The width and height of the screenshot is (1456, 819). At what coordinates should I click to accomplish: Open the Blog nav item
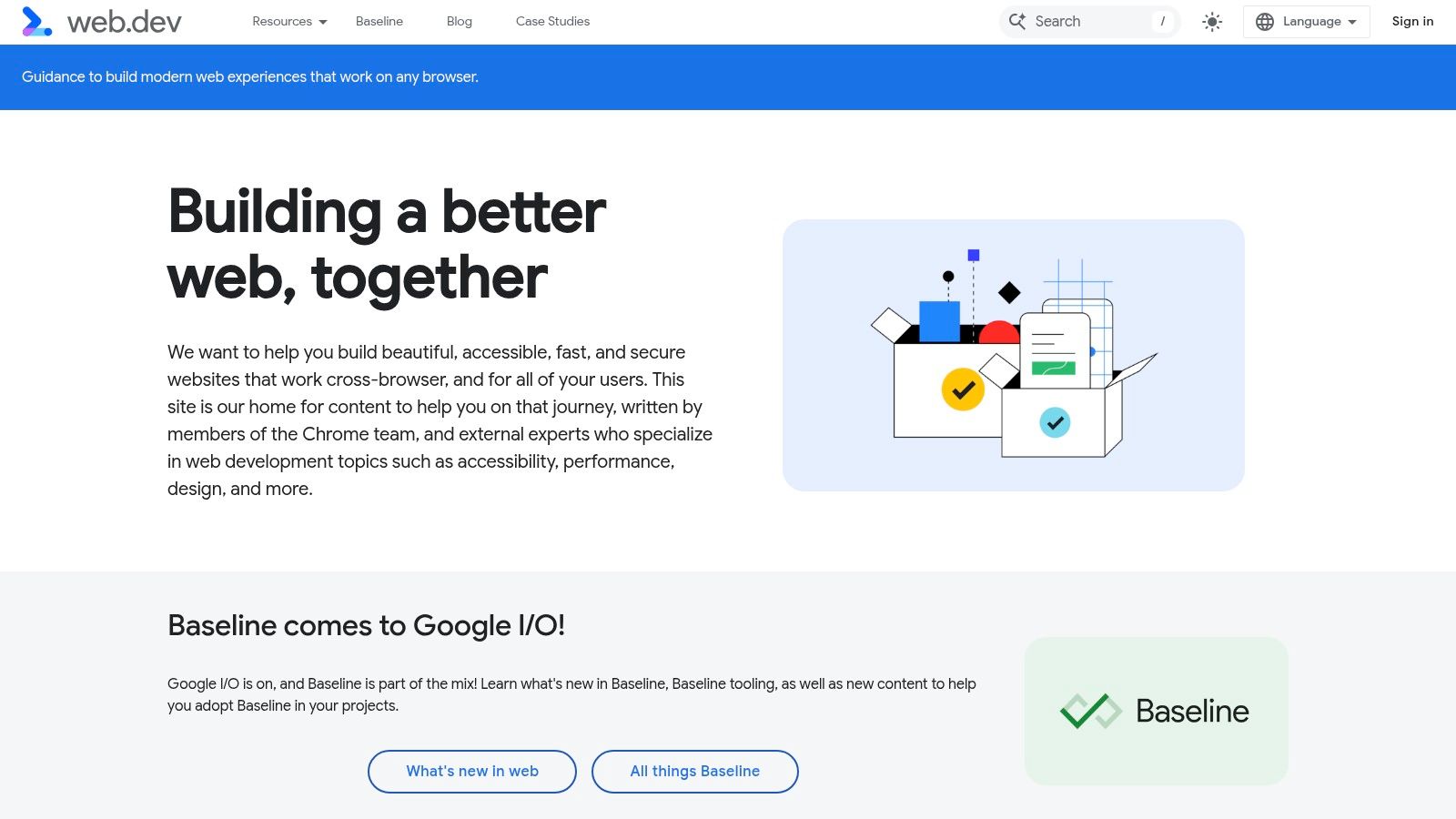click(460, 22)
